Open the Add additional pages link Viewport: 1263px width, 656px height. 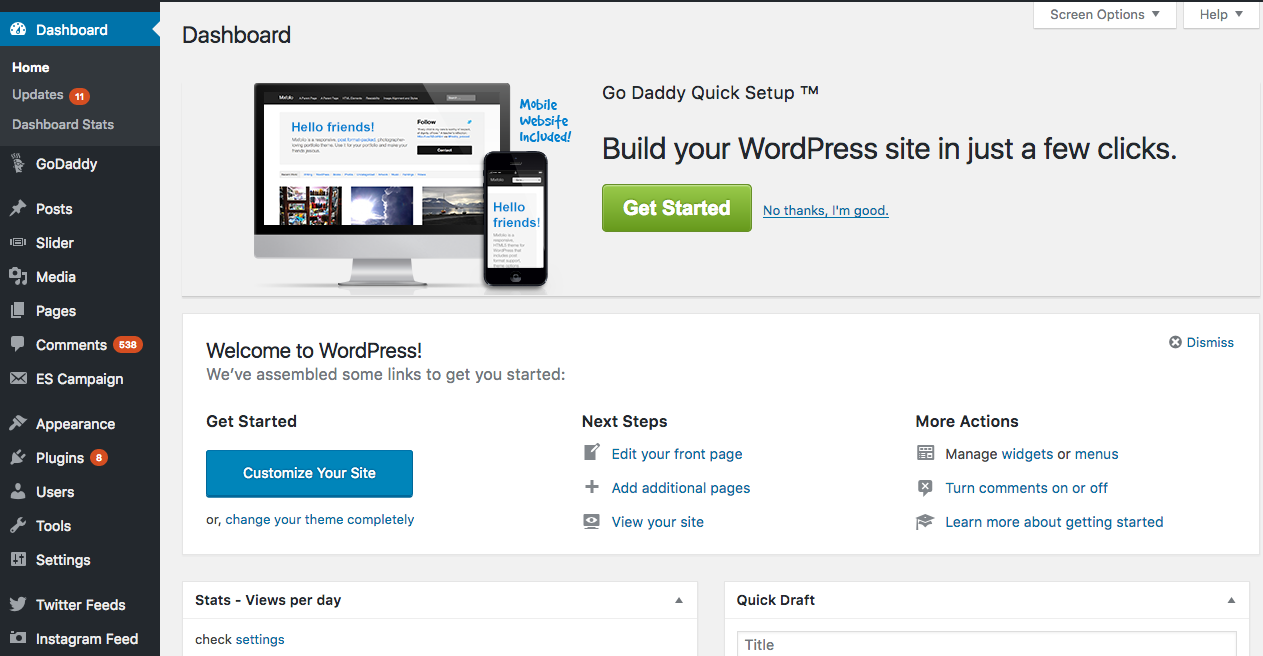click(x=681, y=488)
